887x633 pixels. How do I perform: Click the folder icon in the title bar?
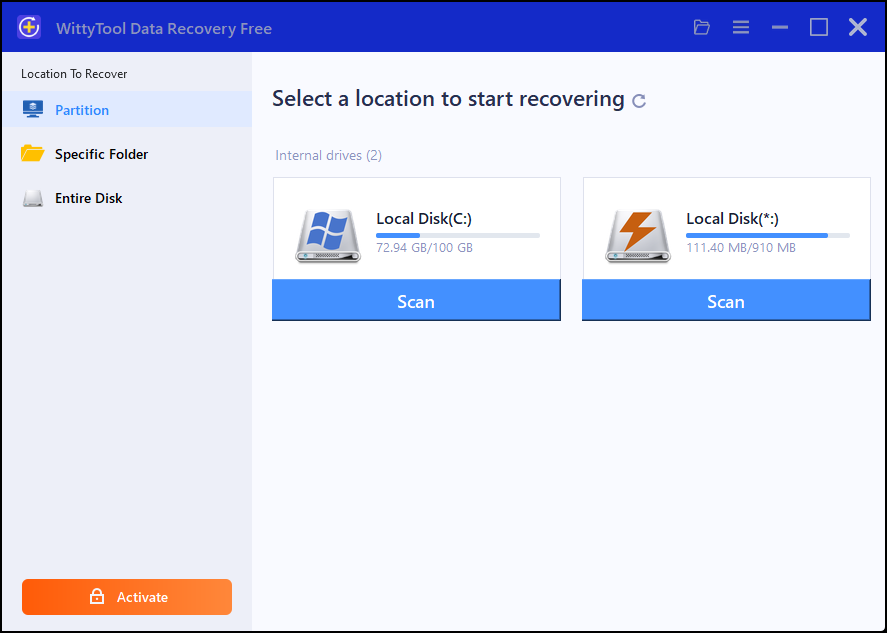tap(701, 27)
